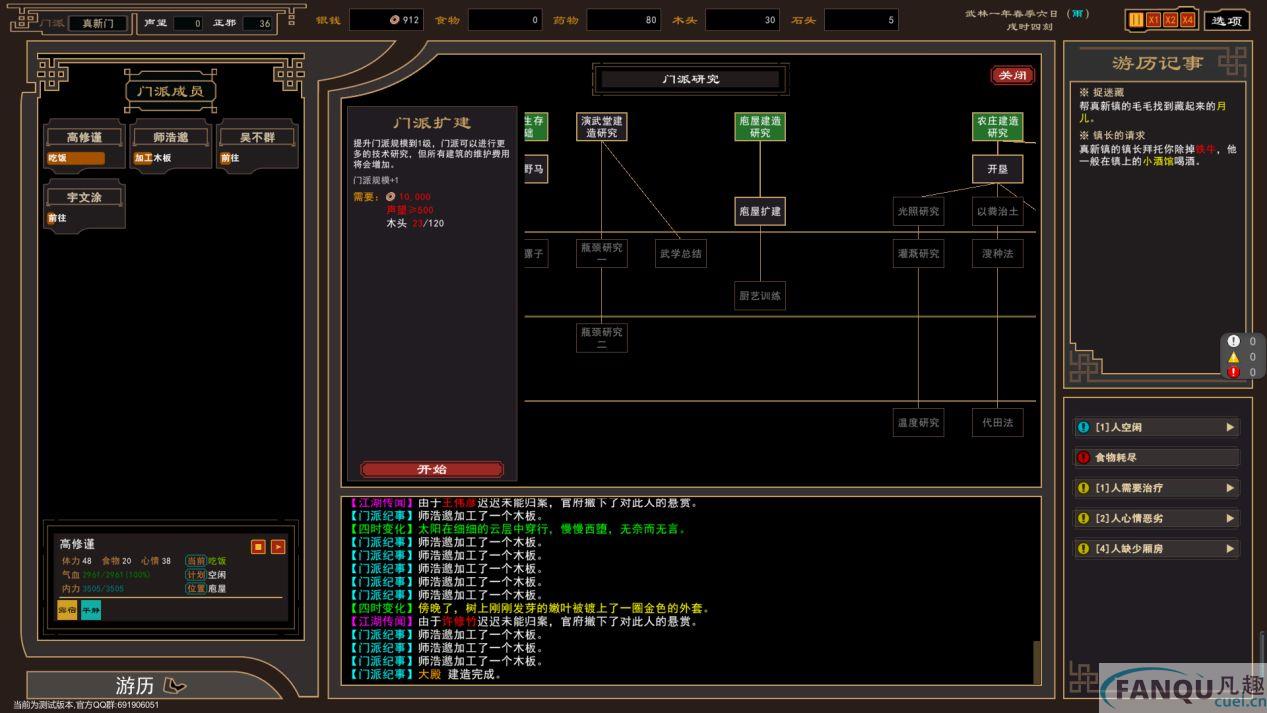Close the 门派研究 panel with 关闭
This screenshot has width=1267, height=713.
[x=1012, y=75]
